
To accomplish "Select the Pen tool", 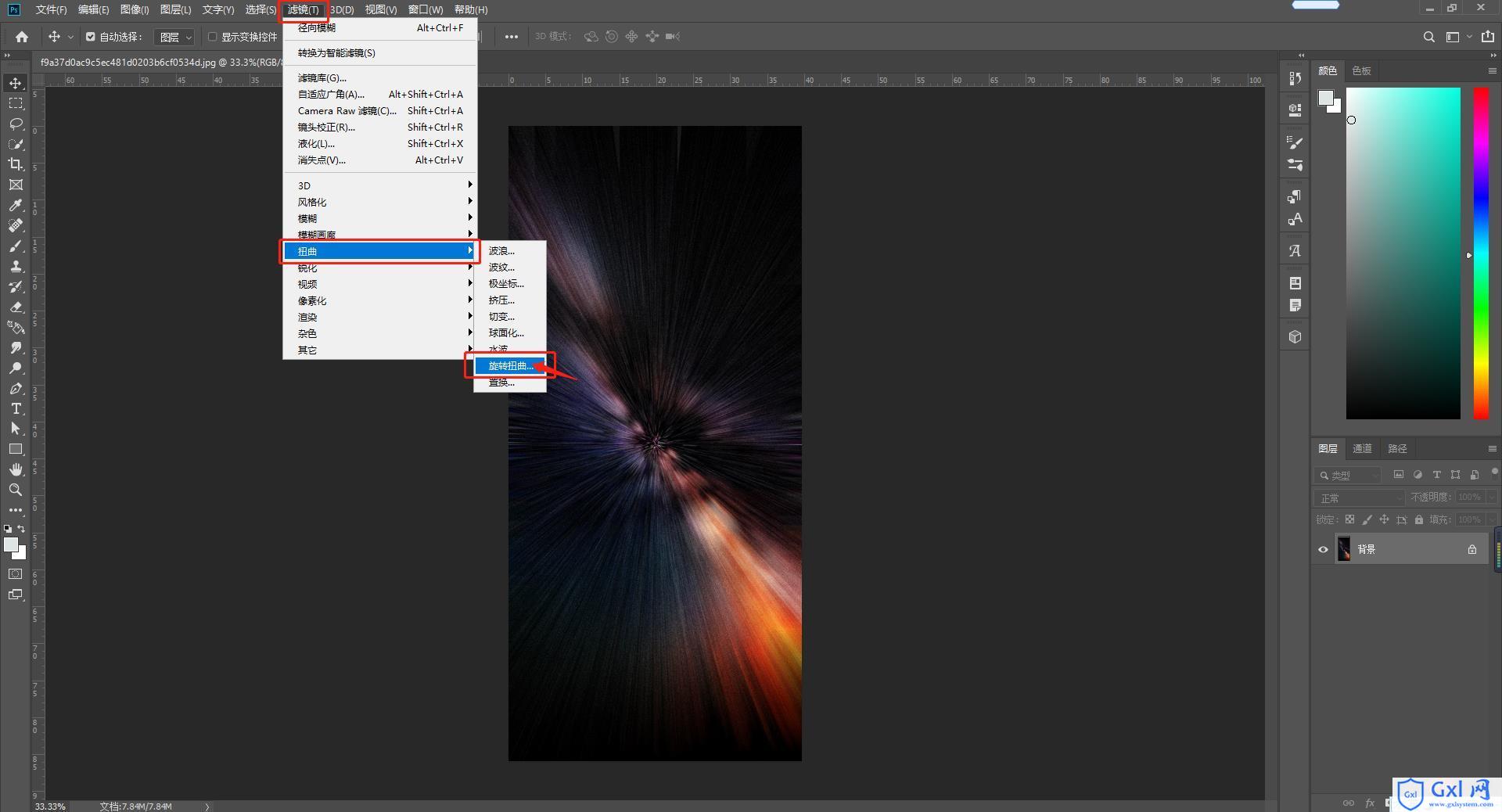I will coord(16,388).
